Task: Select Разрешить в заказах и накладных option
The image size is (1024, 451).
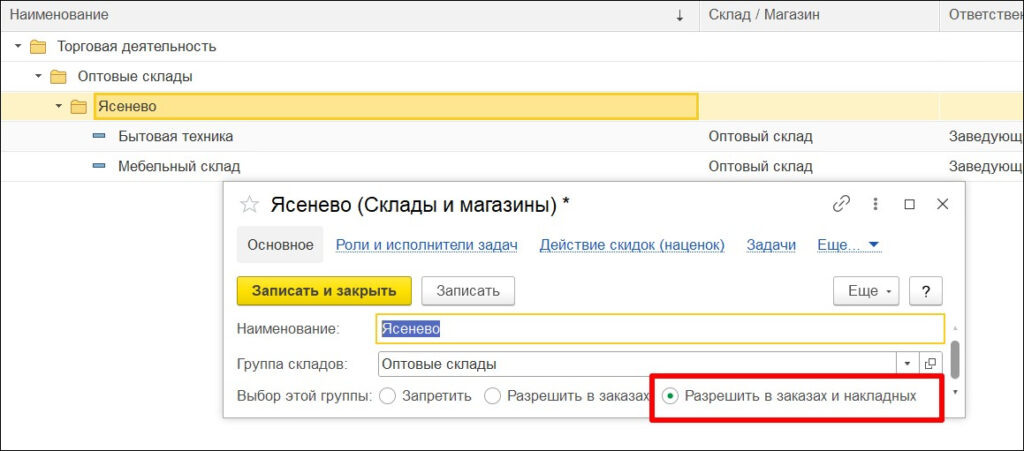Action: 670,396
